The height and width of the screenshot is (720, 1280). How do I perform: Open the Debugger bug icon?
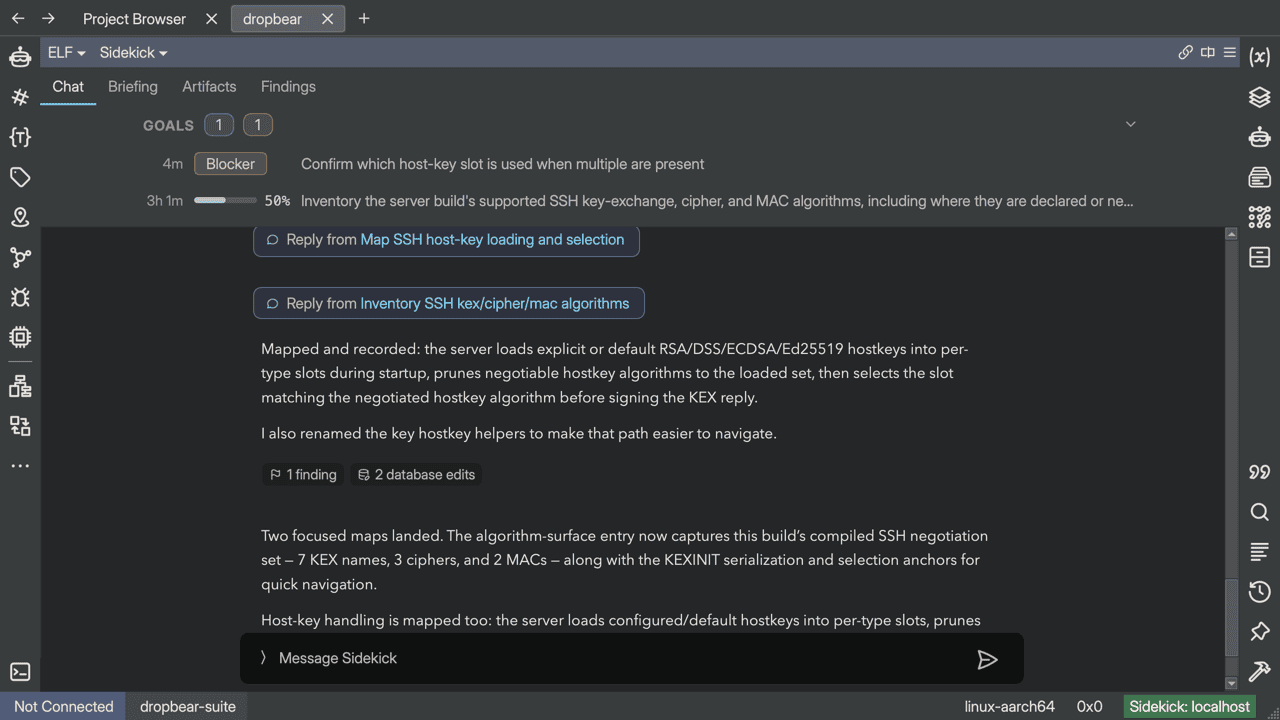tap(20, 297)
